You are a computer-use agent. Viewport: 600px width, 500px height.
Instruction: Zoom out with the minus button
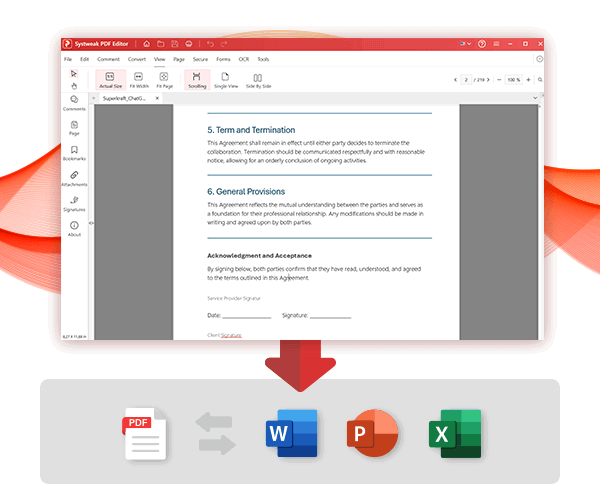[499, 80]
